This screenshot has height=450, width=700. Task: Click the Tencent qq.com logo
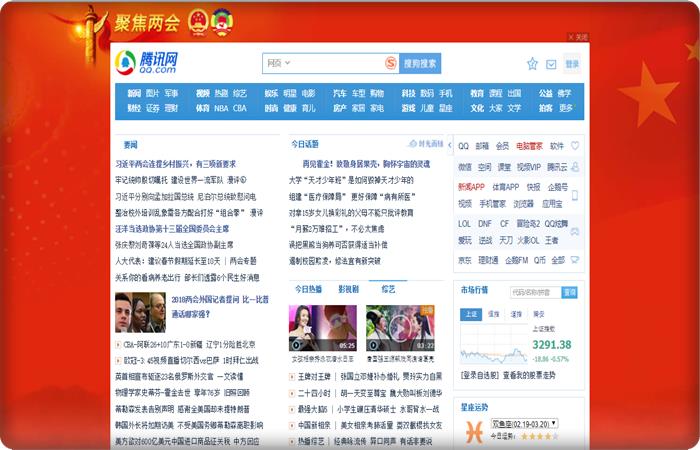click(146, 62)
